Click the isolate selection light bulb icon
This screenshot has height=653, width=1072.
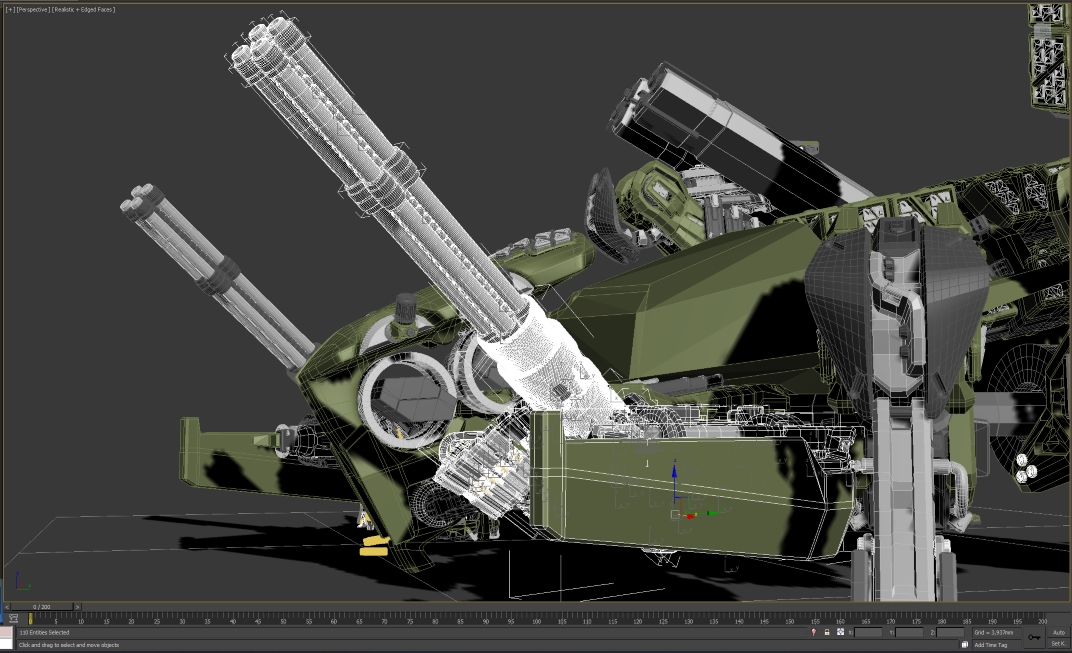pyautogui.click(x=813, y=632)
